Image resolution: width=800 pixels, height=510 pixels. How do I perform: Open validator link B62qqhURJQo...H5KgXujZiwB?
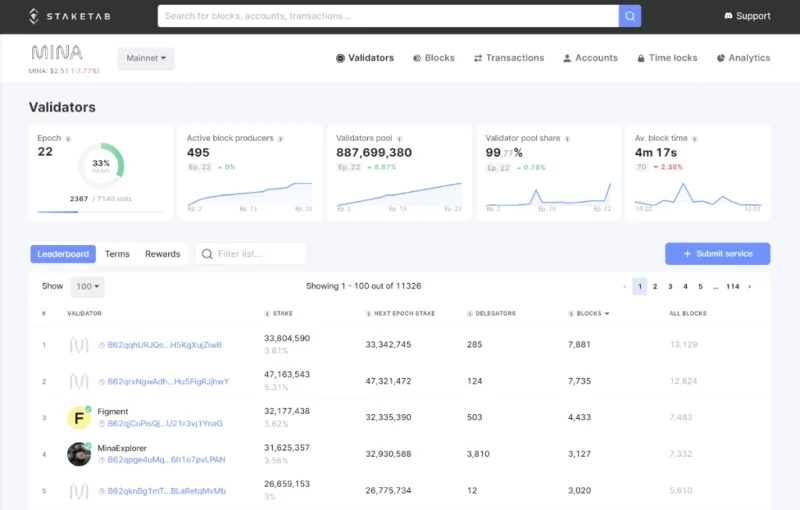tap(165, 345)
